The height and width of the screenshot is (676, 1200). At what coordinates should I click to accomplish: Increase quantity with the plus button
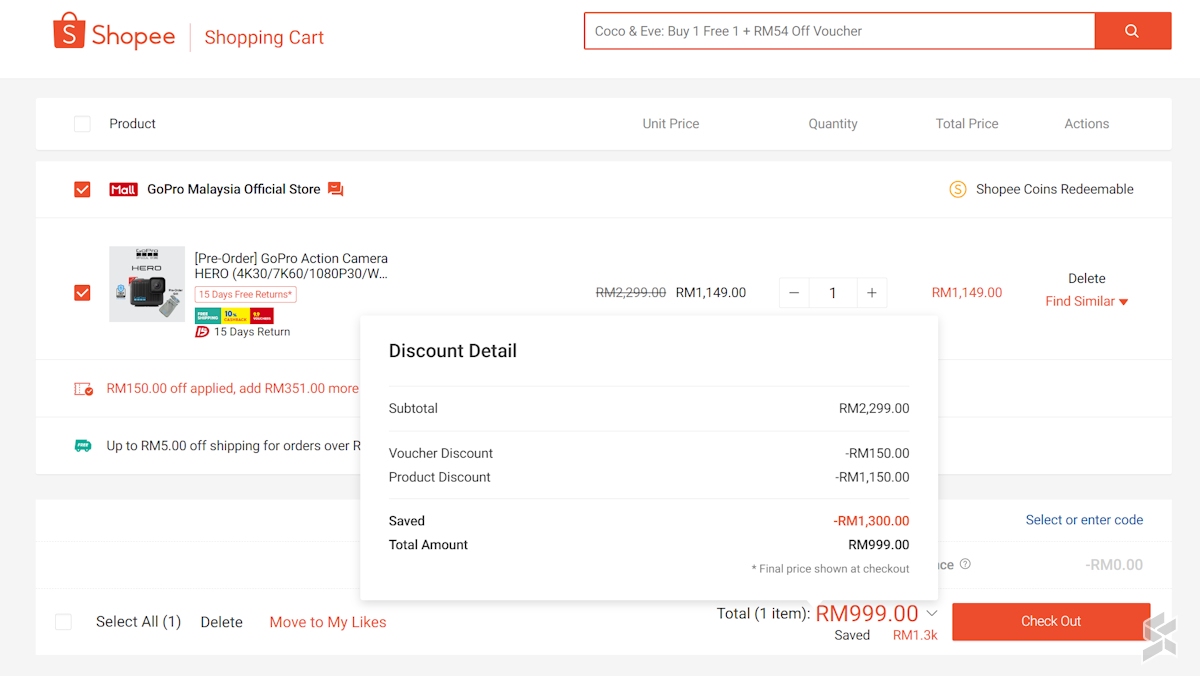click(872, 293)
